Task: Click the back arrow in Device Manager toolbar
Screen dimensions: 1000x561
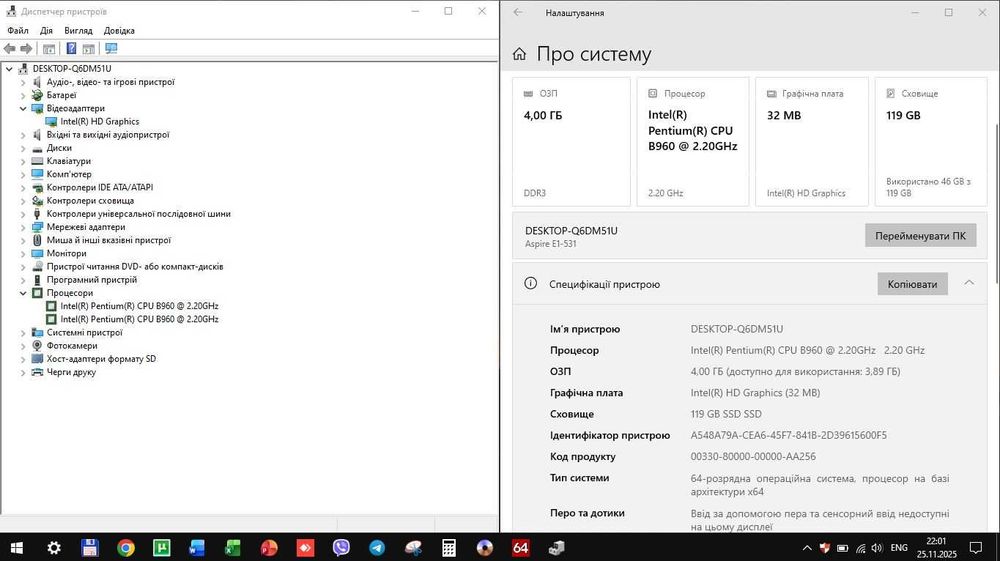Action: 10,48
